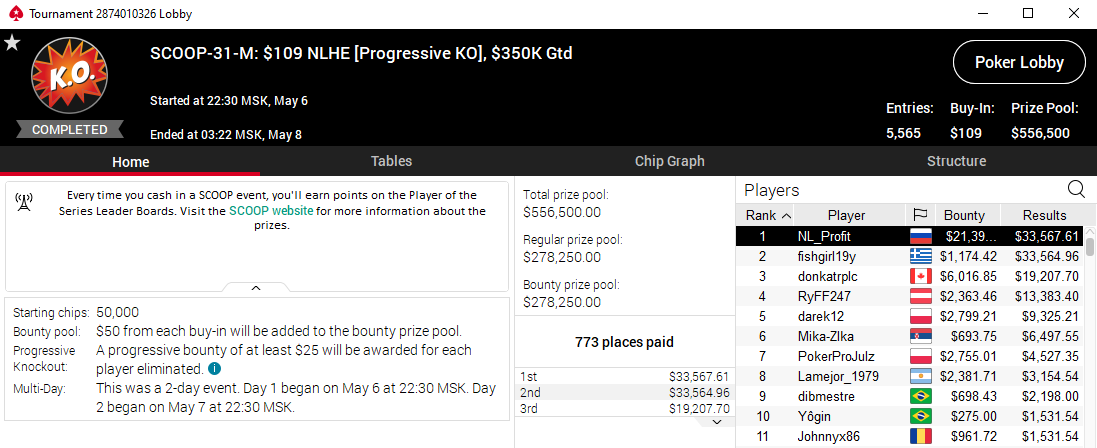This screenshot has height=448, width=1097.
Task: Click the player search magnifier icon
Action: coord(1076,189)
